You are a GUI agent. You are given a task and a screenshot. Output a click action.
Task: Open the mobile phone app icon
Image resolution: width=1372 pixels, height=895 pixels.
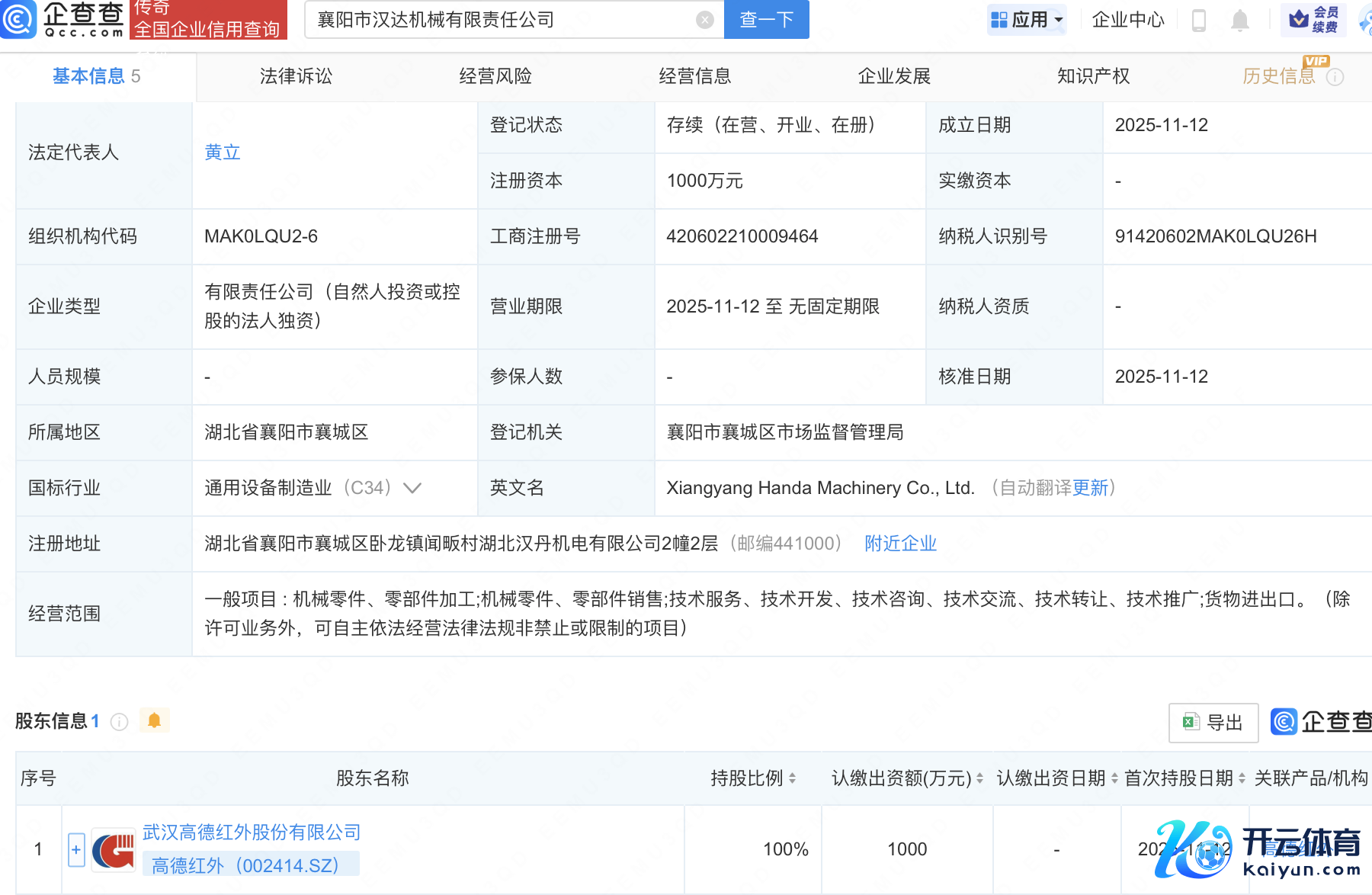(1198, 21)
